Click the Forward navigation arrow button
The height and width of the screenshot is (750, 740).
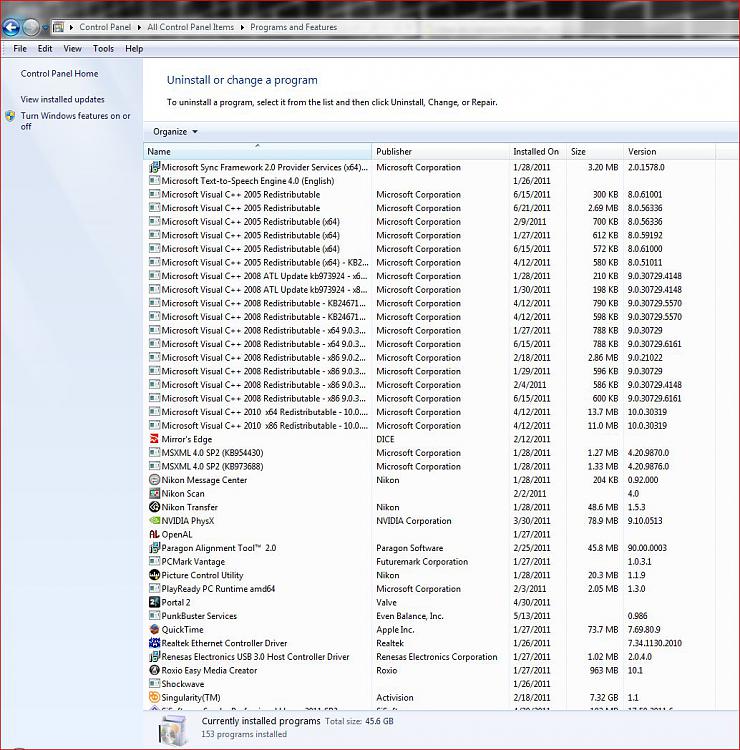point(31,27)
